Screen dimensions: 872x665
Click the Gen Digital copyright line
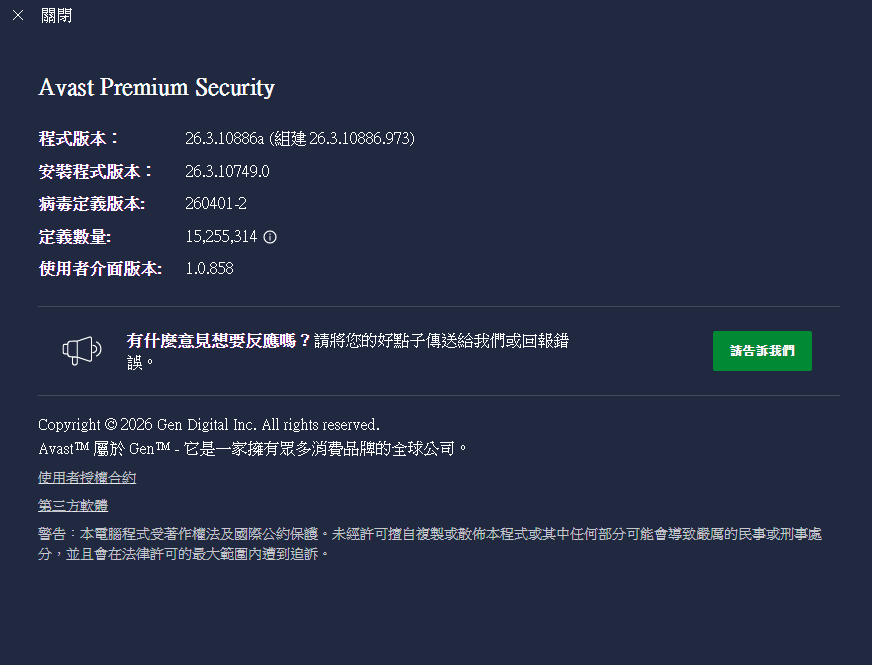pyautogui.click(x=209, y=425)
